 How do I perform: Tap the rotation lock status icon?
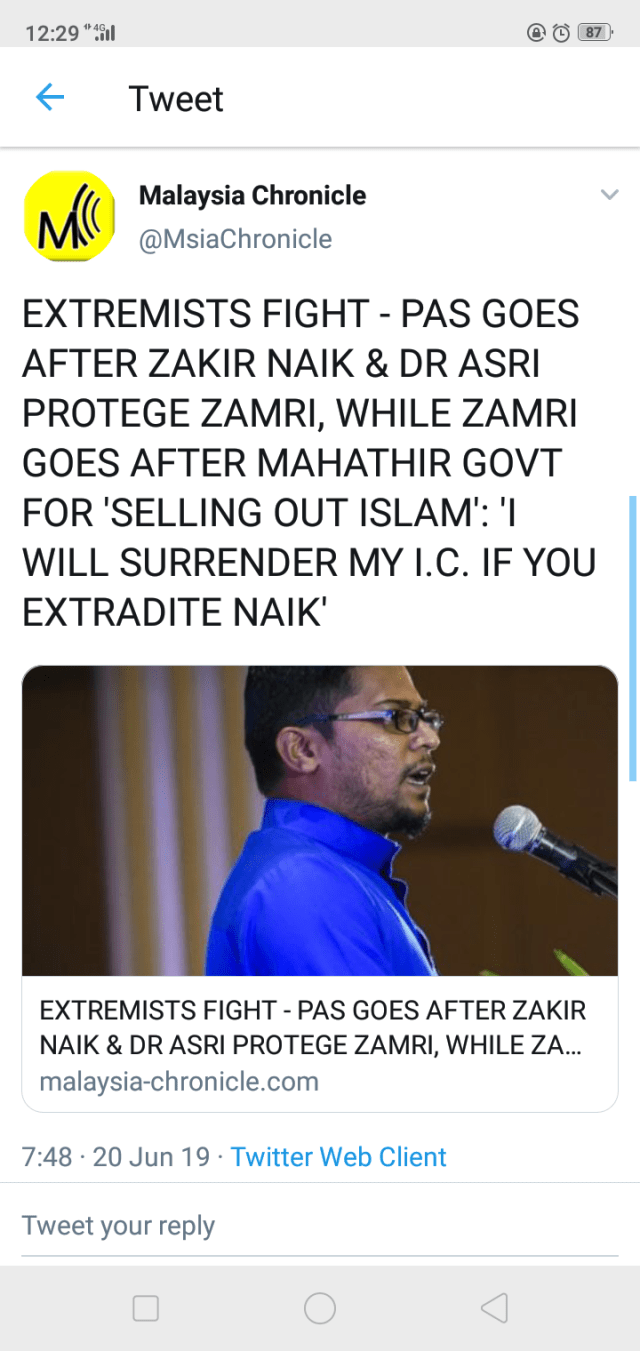point(536,32)
